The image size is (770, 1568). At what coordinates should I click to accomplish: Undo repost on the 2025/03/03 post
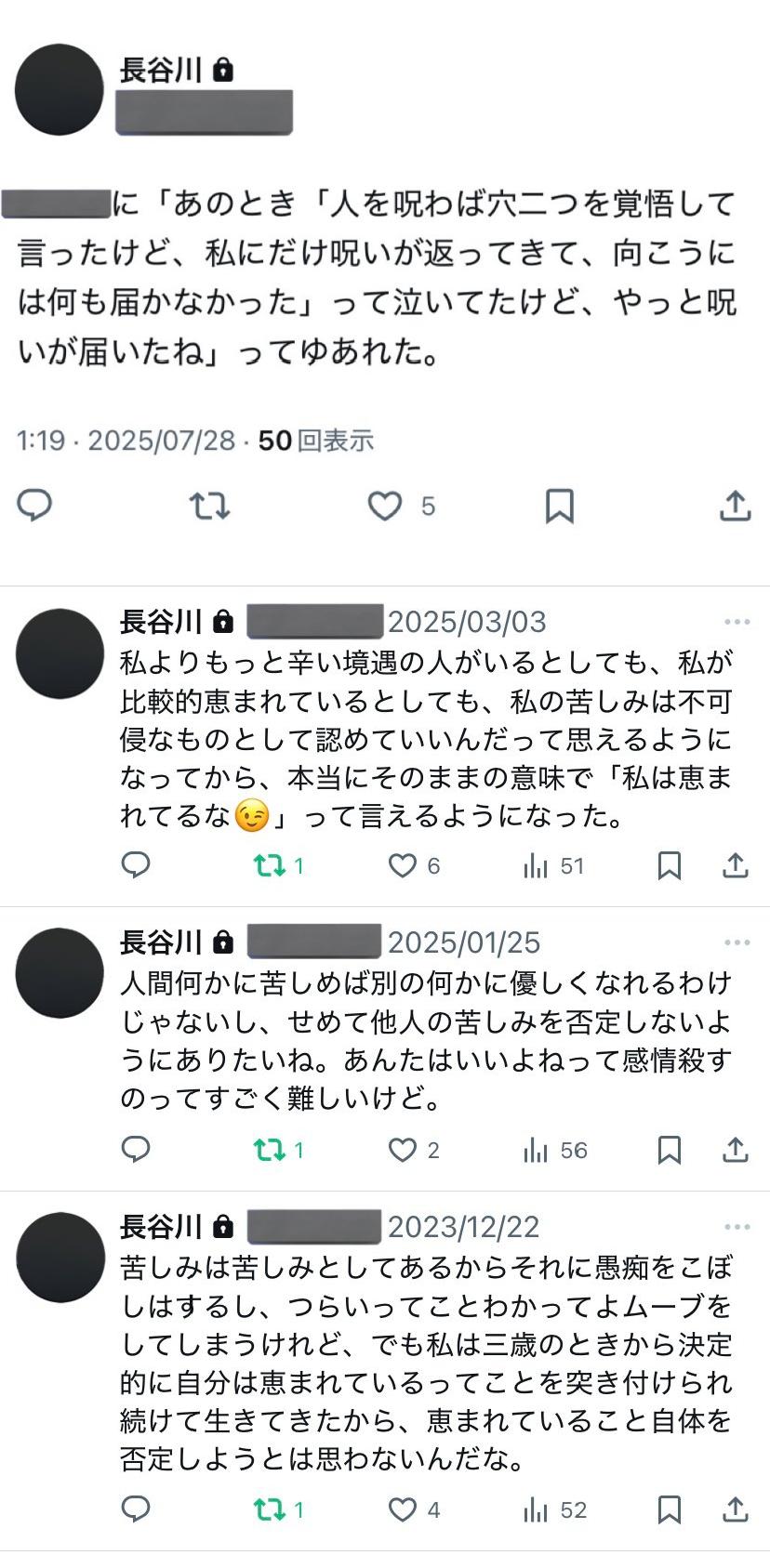(270, 865)
